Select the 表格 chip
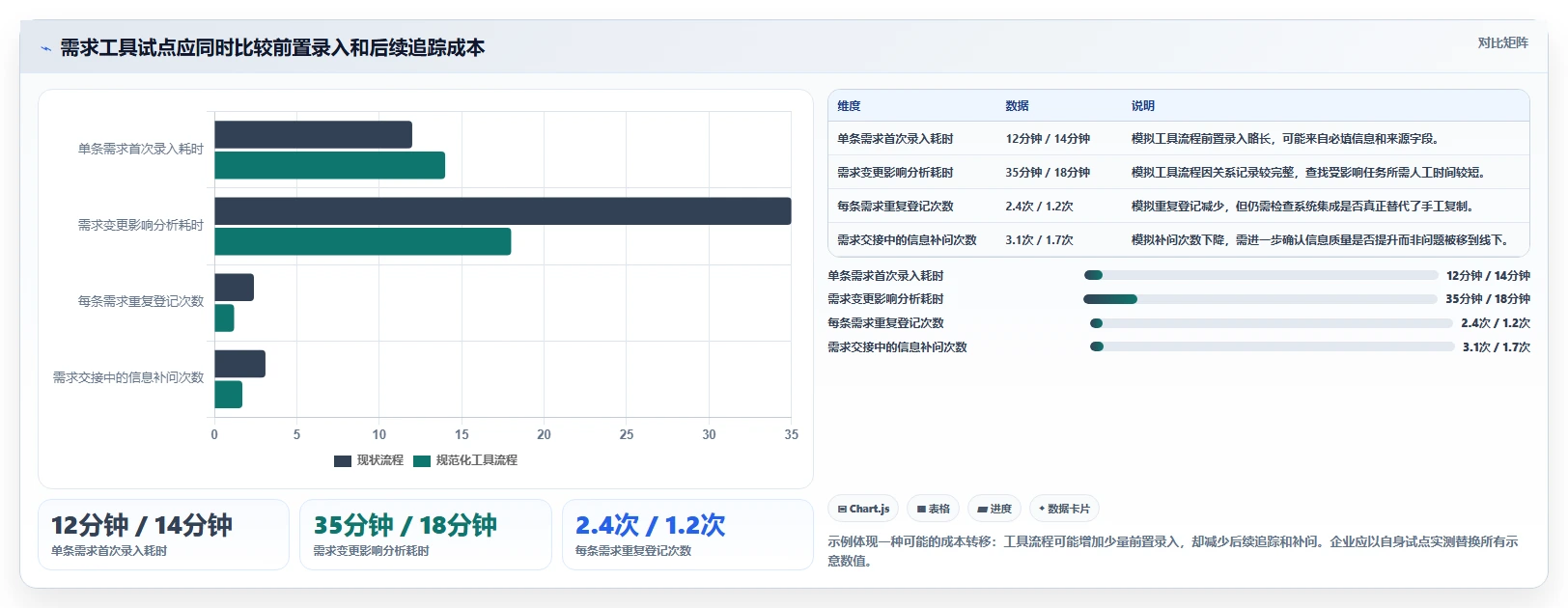Image resolution: width=1568 pixels, height=608 pixels. (933, 509)
